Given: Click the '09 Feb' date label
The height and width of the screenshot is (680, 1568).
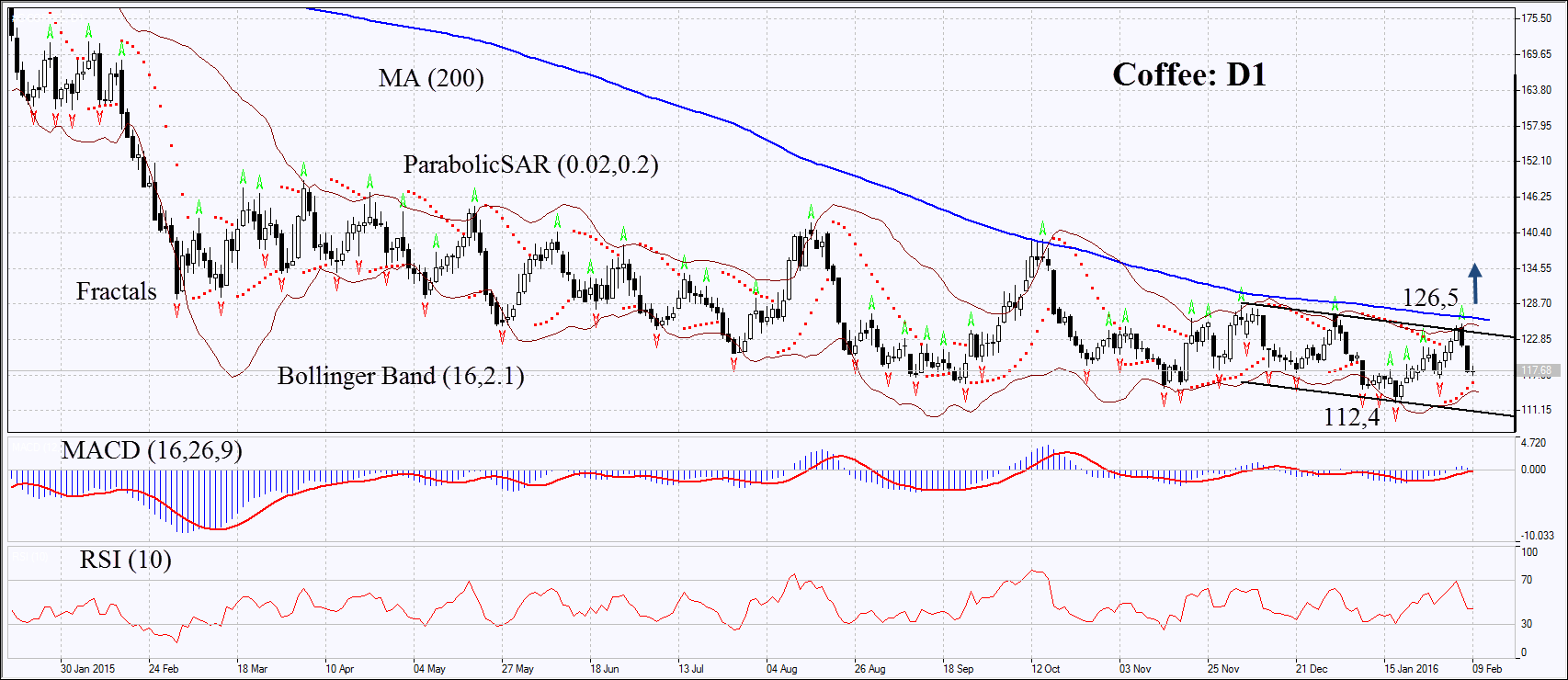Looking at the screenshot, I should coord(1488,669).
